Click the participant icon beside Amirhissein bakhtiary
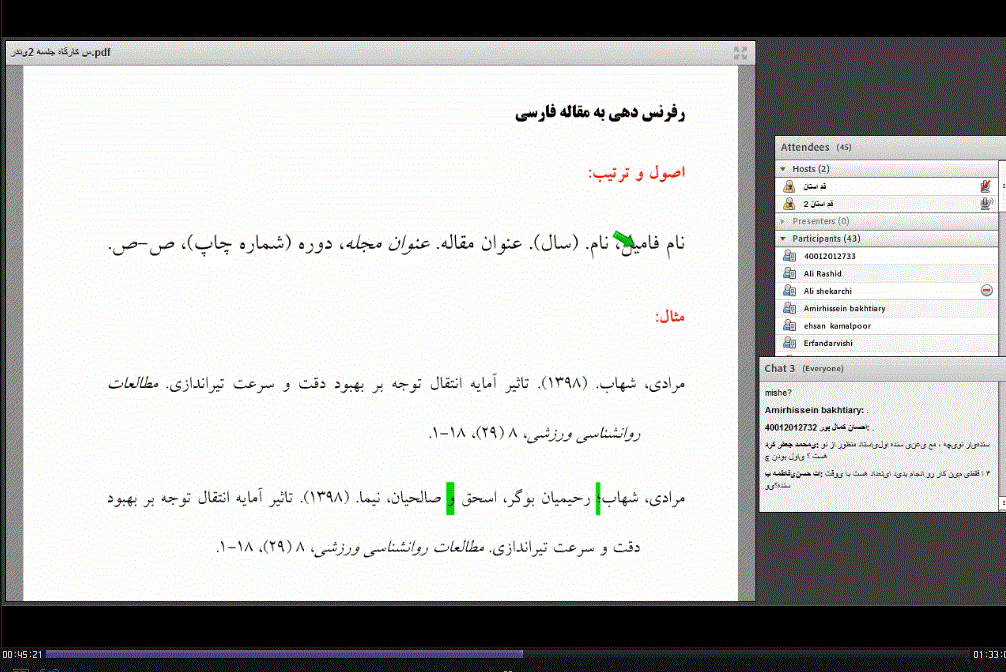The height and width of the screenshot is (672, 1006). (788, 308)
